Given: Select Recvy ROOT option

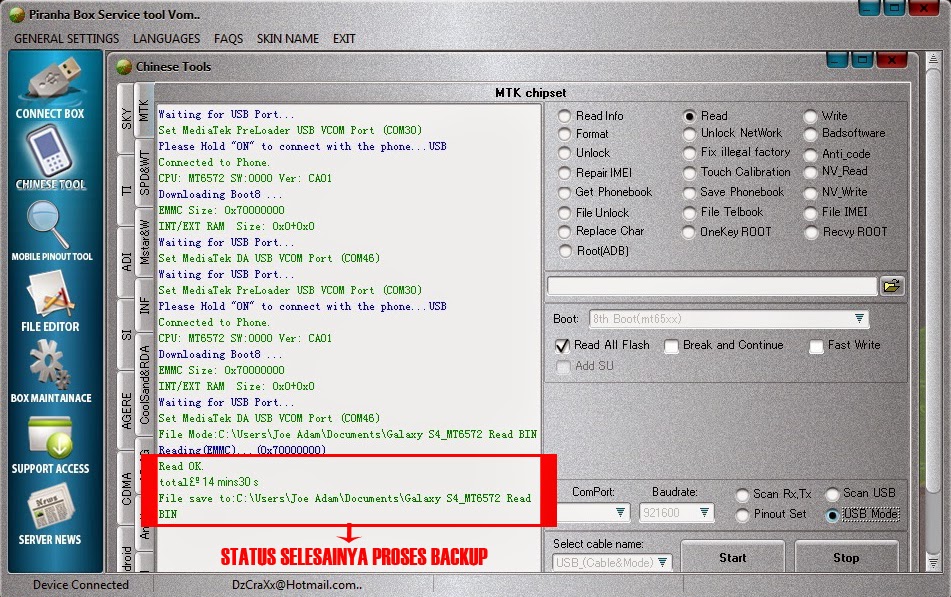Looking at the screenshot, I should tap(811, 232).
